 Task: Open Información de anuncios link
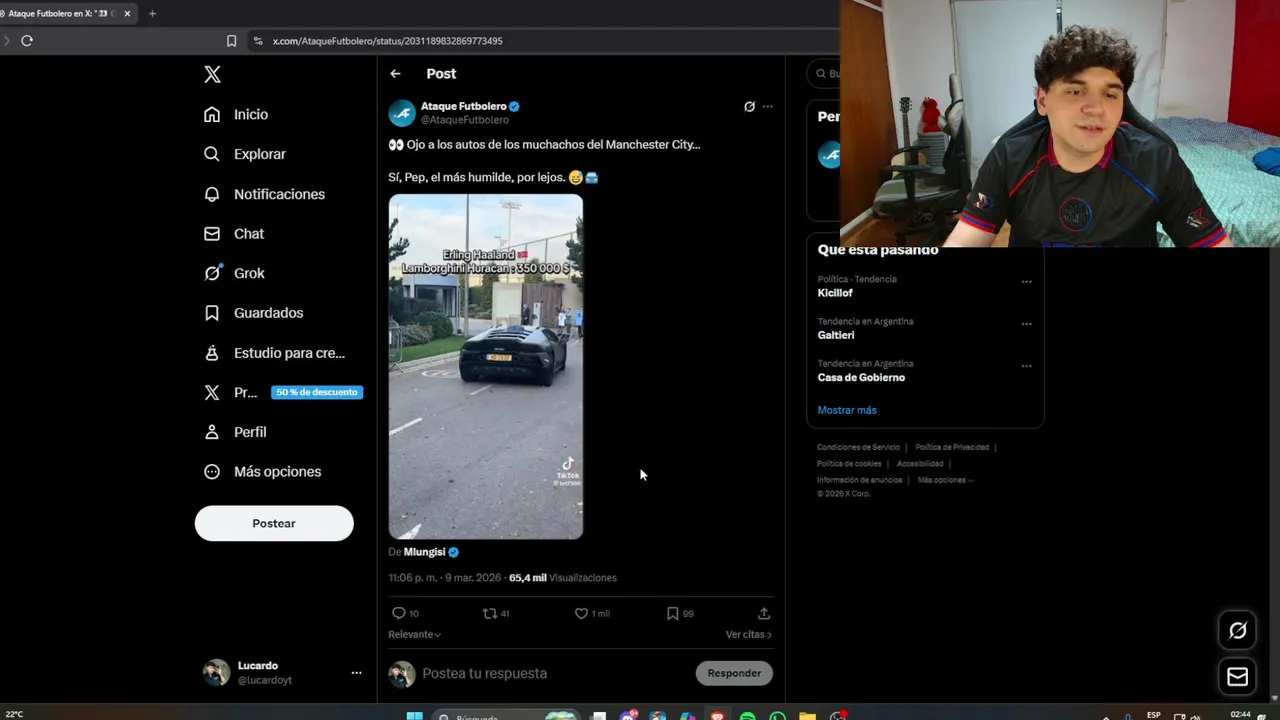(859, 480)
